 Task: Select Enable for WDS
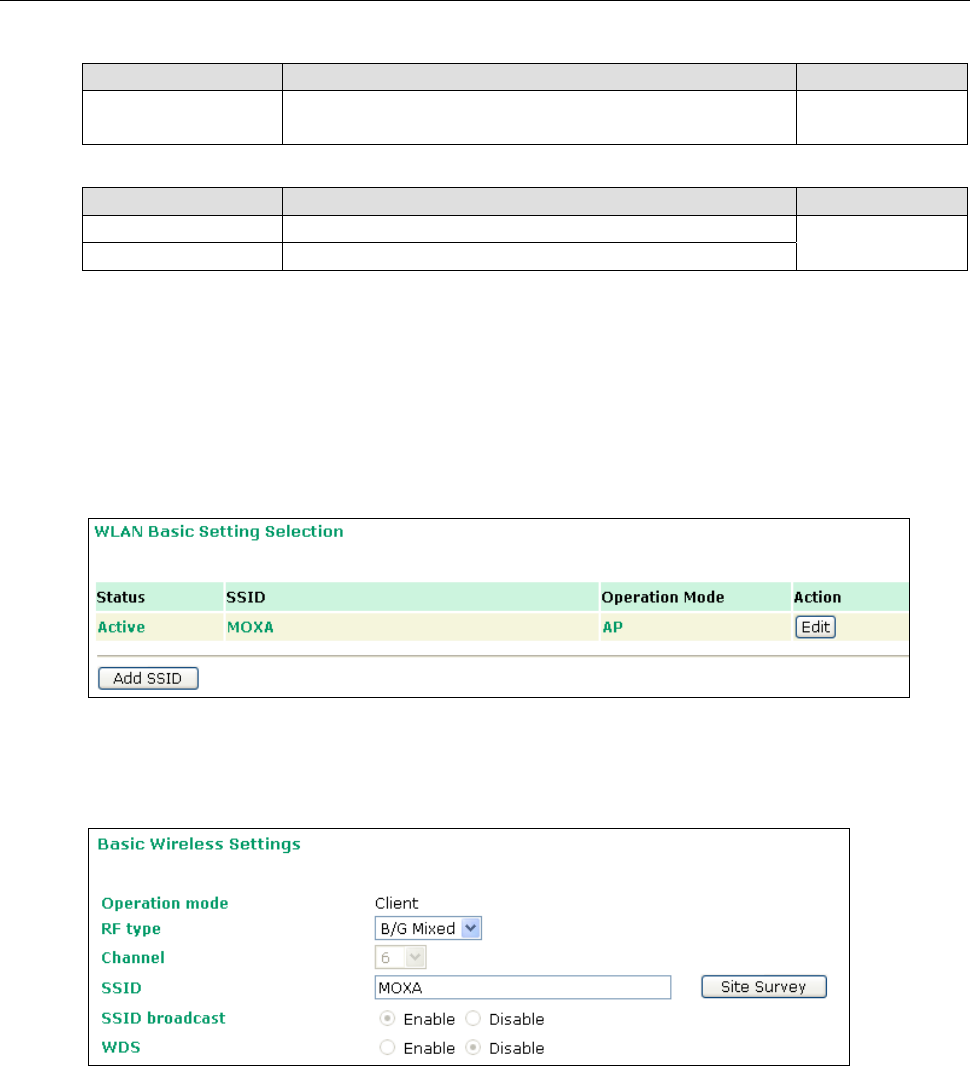(387, 1048)
